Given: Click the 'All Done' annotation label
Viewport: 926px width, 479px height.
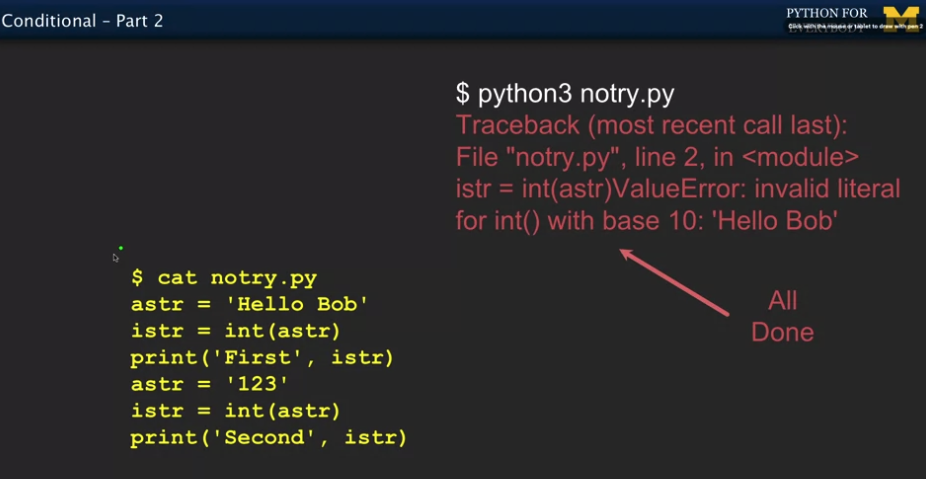Looking at the screenshot, I should coord(782,317).
